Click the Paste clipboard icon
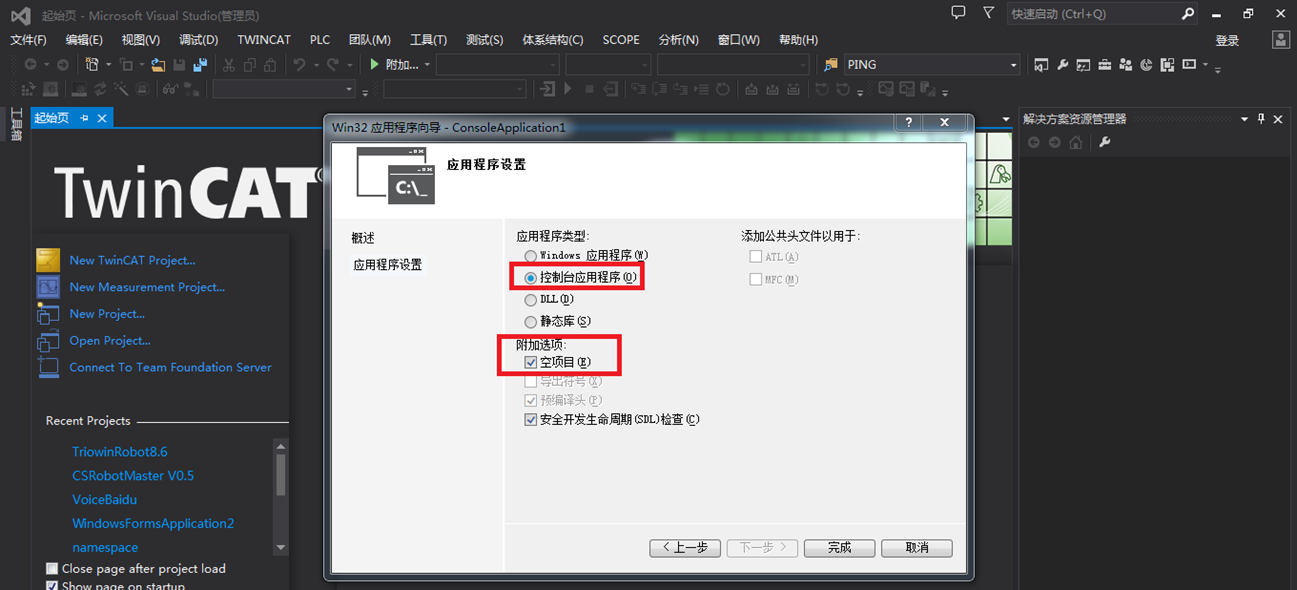Viewport: 1297px width, 590px height. (271, 65)
